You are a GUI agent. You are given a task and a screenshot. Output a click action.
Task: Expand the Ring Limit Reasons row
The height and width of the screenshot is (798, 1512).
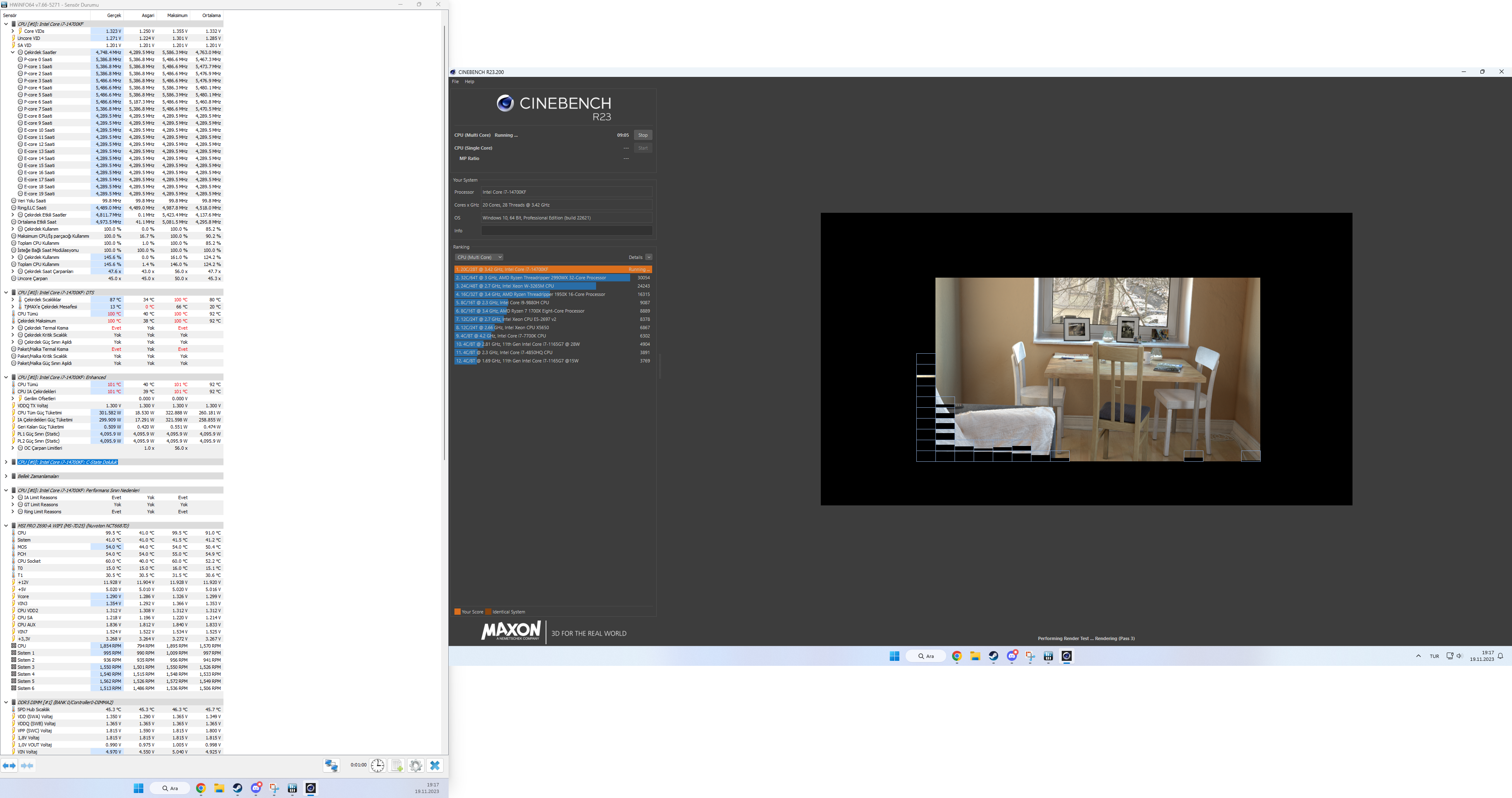pos(13,512)
